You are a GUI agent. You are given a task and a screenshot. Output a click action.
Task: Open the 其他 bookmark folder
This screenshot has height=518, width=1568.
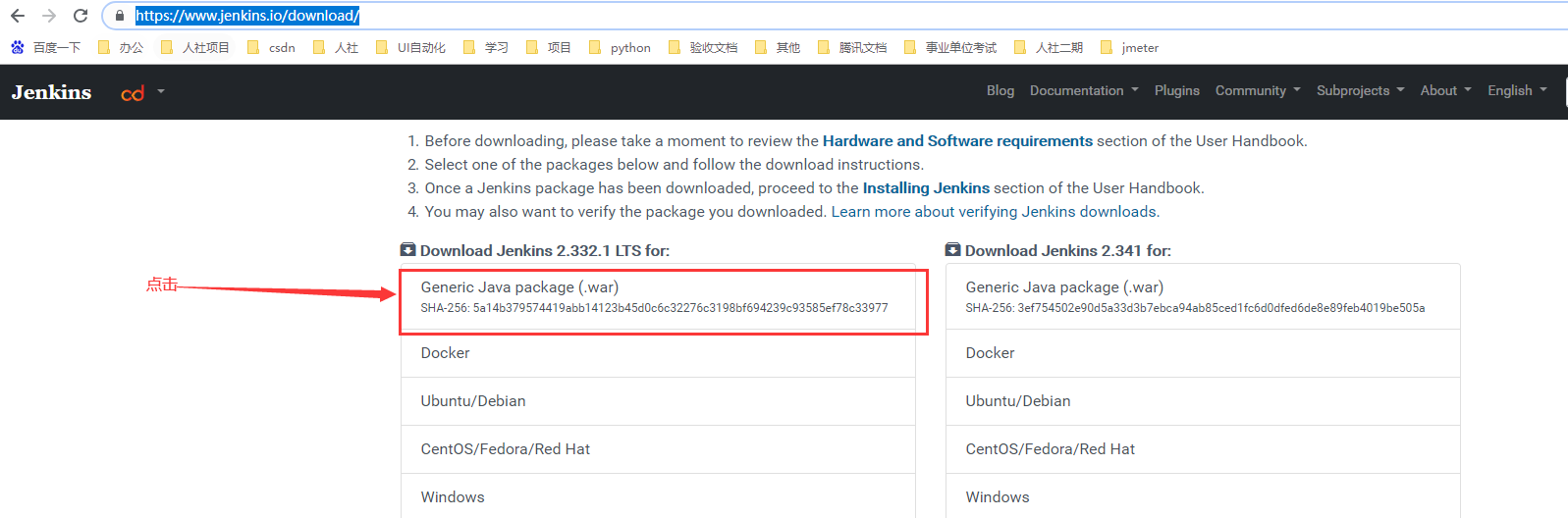tap(778, 47)
